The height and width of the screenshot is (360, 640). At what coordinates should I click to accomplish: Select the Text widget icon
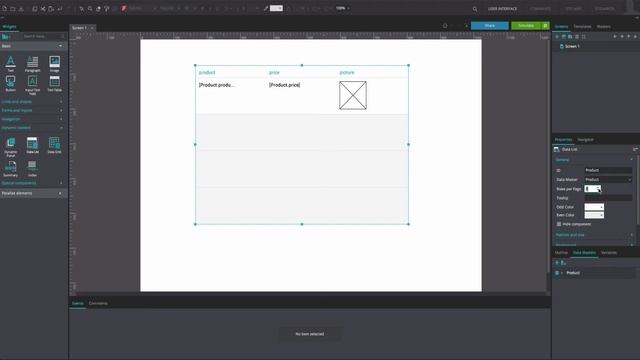click(x=11, y=62)
